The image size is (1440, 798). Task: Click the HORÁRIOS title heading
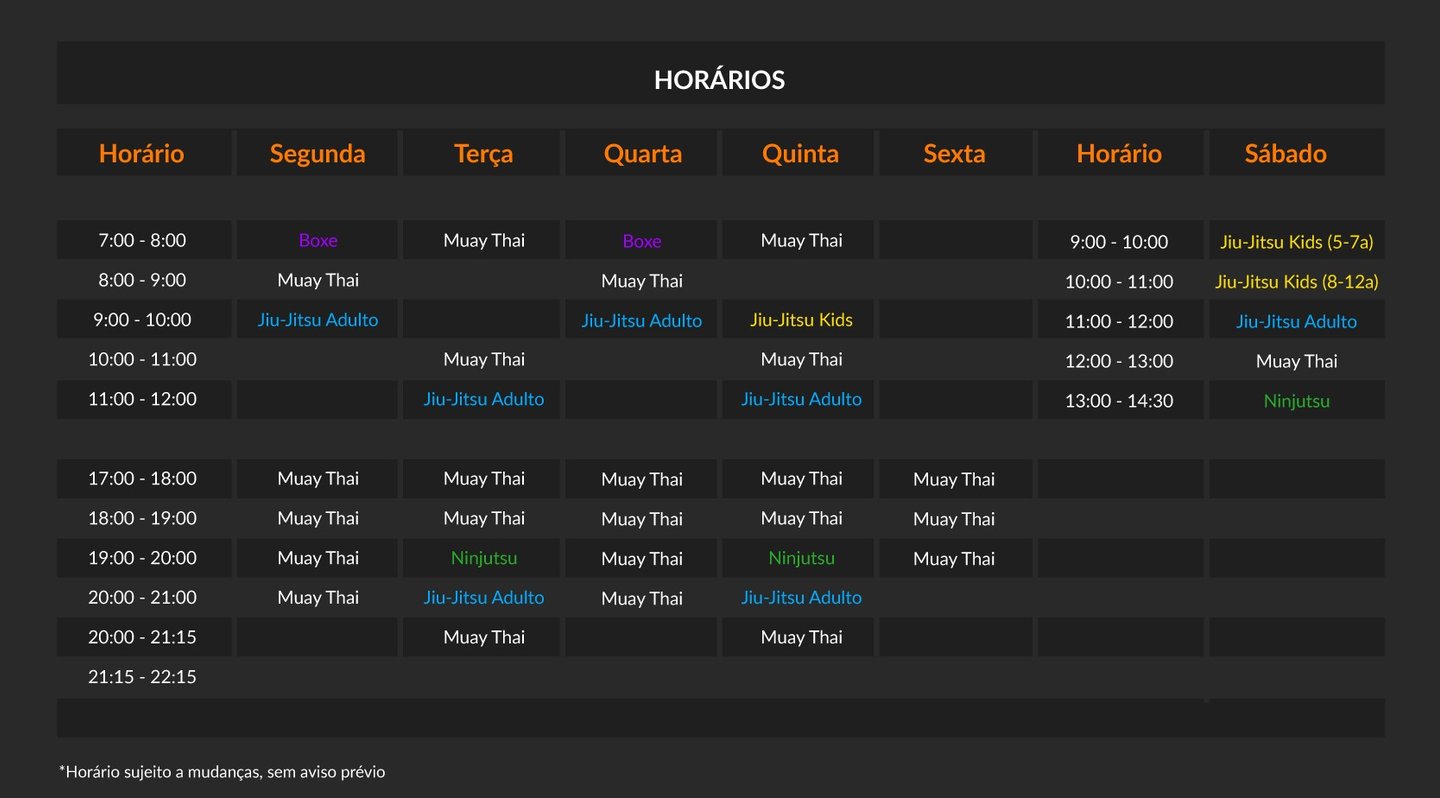coord(719,80)
